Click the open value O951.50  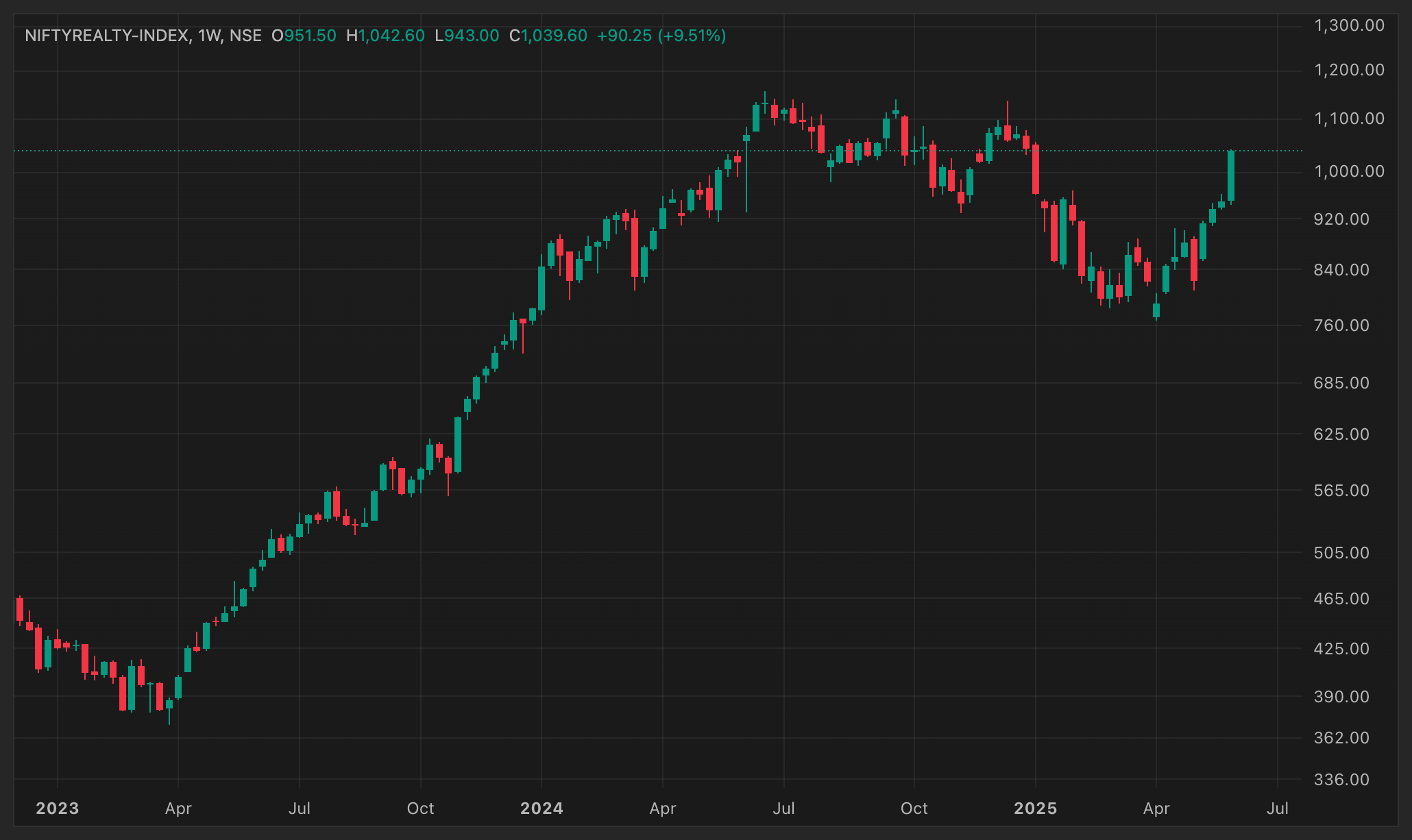click(x=304, y=36)
